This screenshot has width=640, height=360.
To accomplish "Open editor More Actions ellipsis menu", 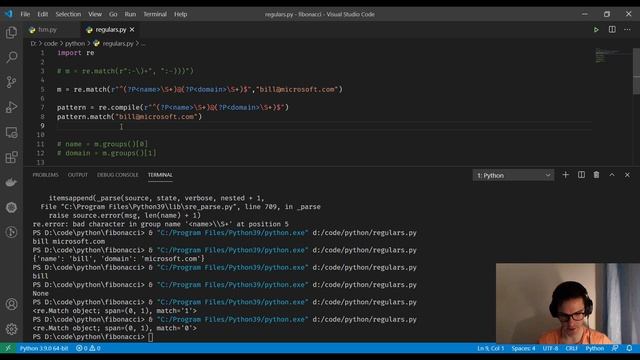I will tap(627, 29).
